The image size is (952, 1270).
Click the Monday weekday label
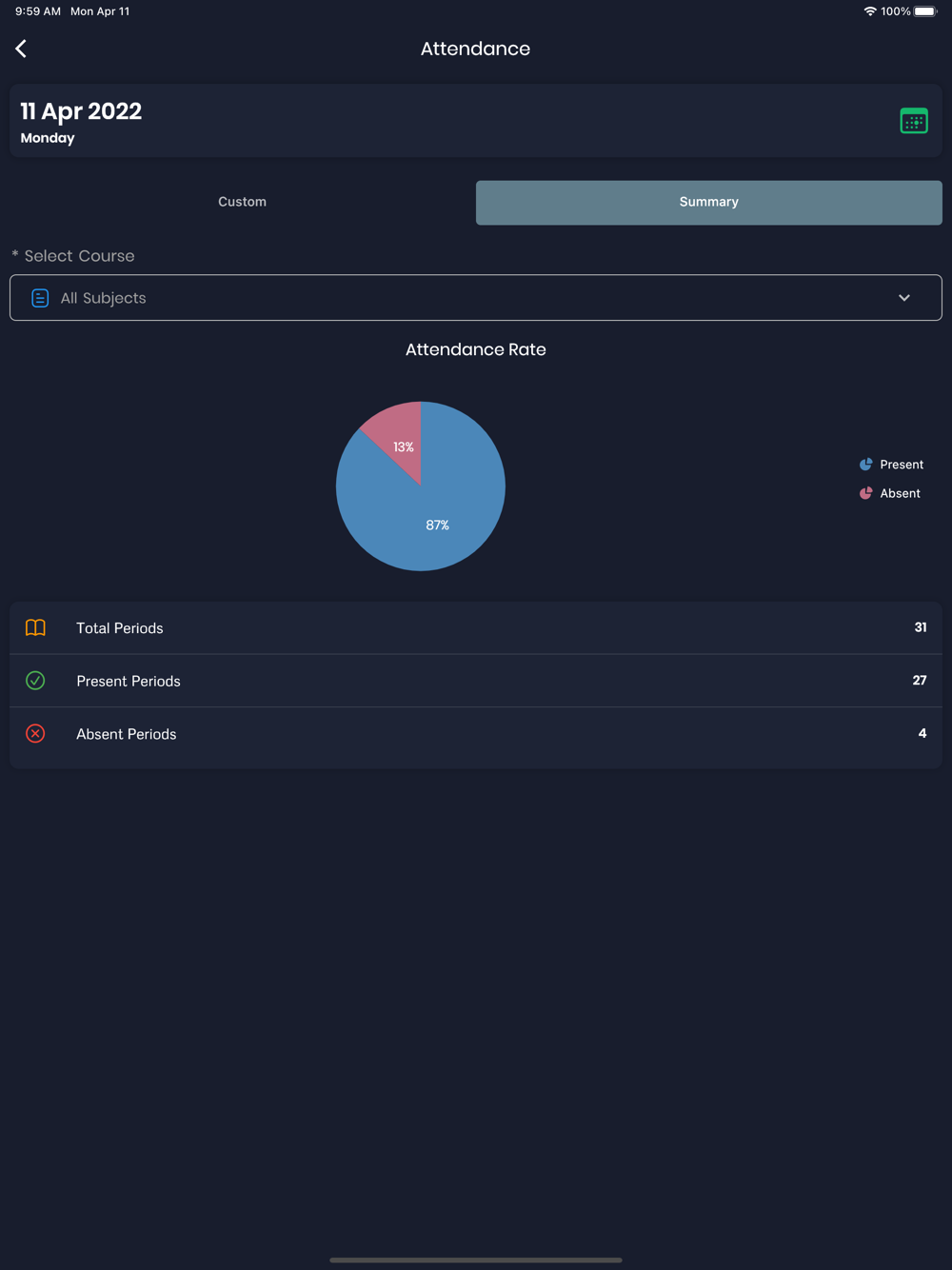coord(48,138)
